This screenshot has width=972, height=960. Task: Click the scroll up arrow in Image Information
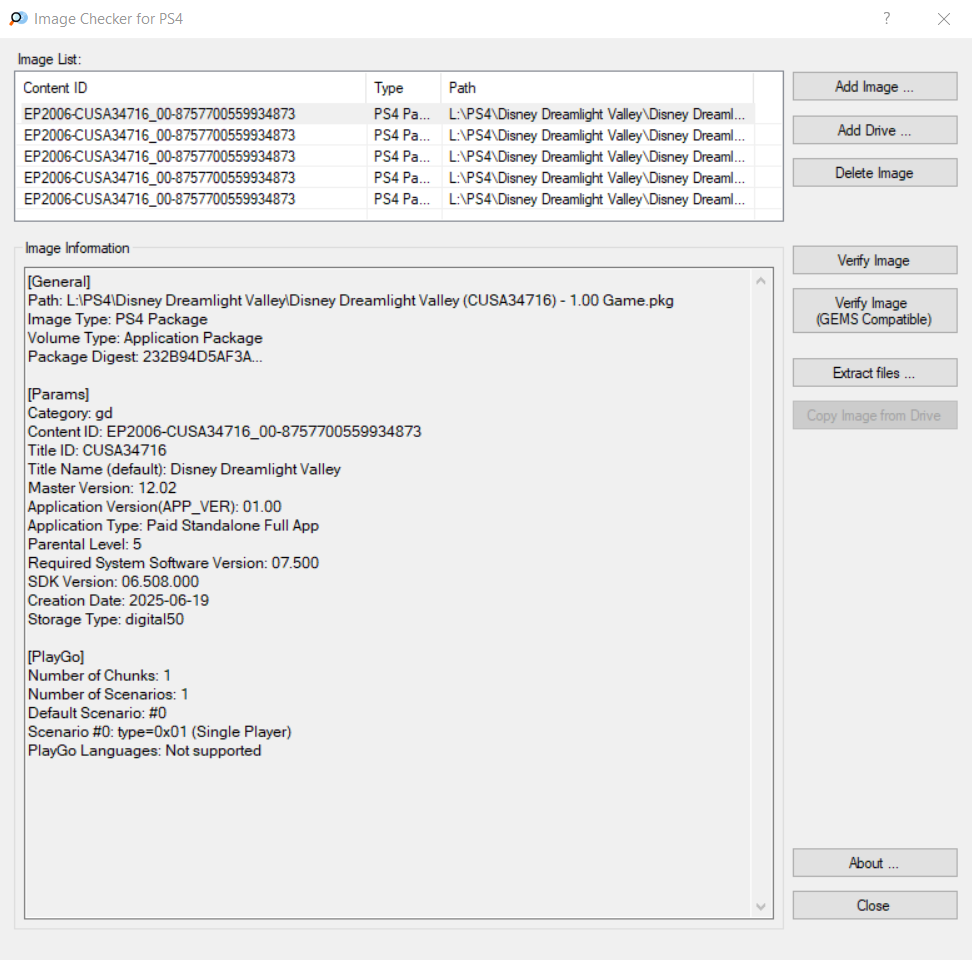[x=761, y=281]
